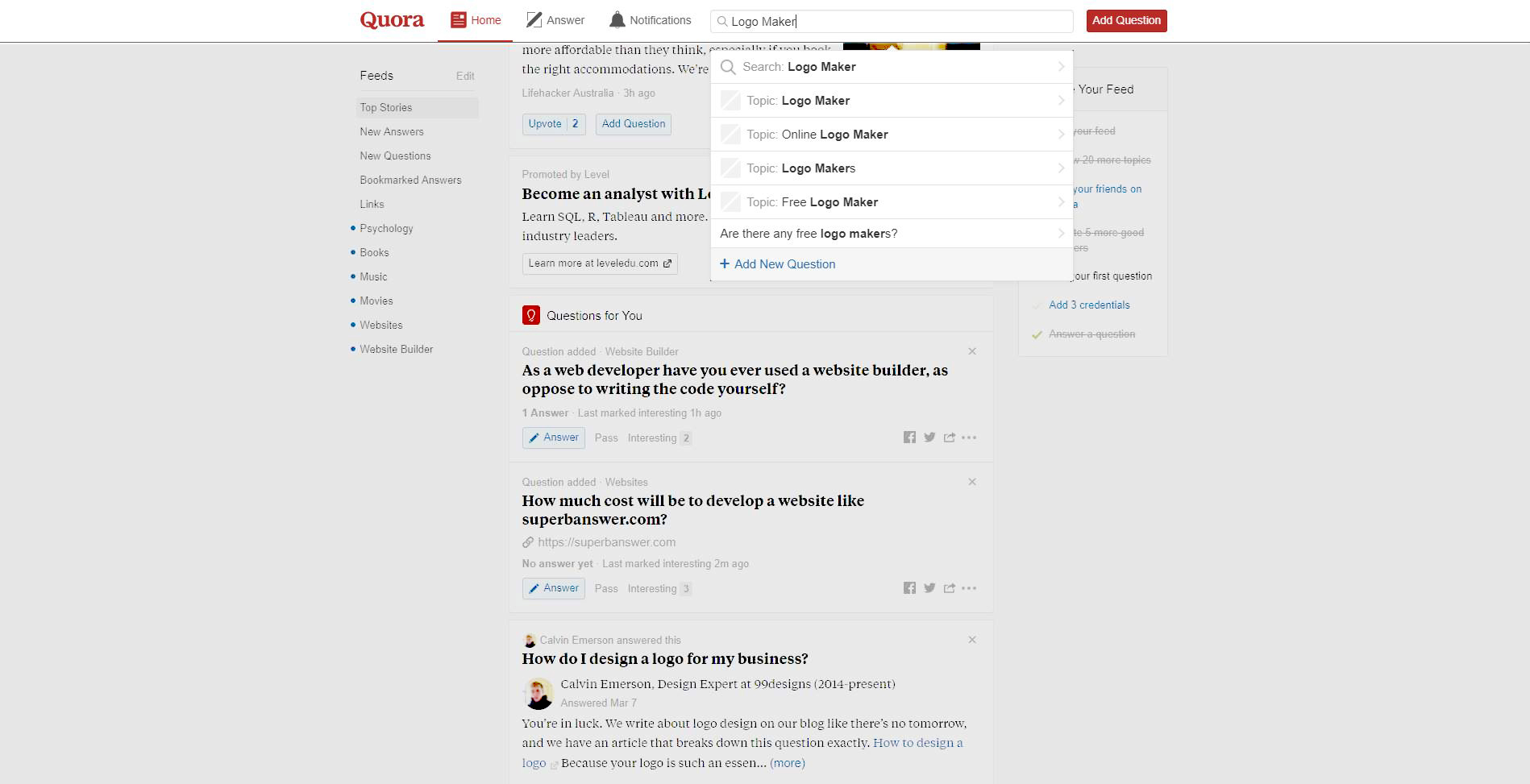The image size is (1530, 784).
Task: Open Links feed
Action: point(372,205)
